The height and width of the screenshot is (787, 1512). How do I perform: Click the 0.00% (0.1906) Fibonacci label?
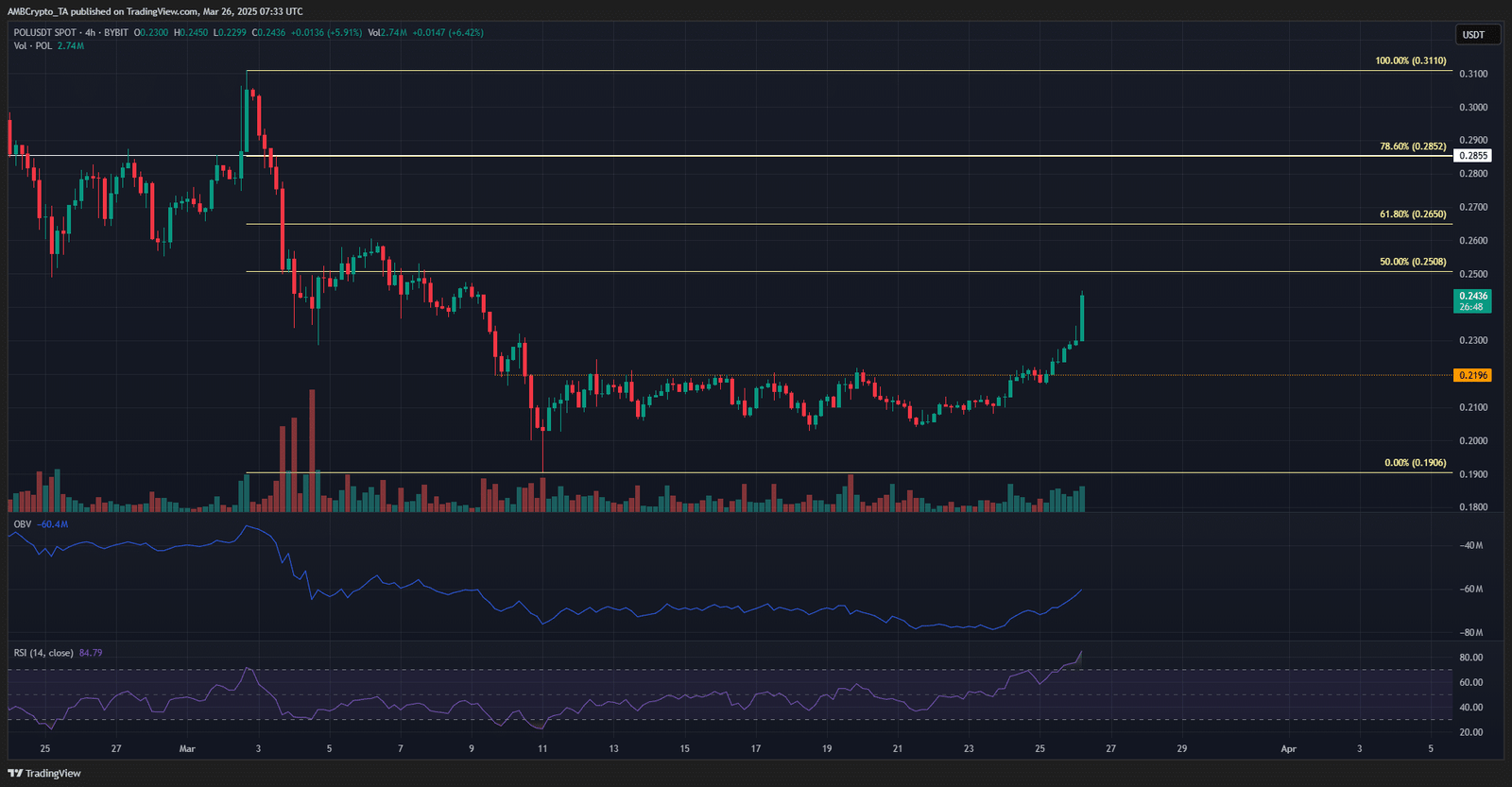point(1415,463)
